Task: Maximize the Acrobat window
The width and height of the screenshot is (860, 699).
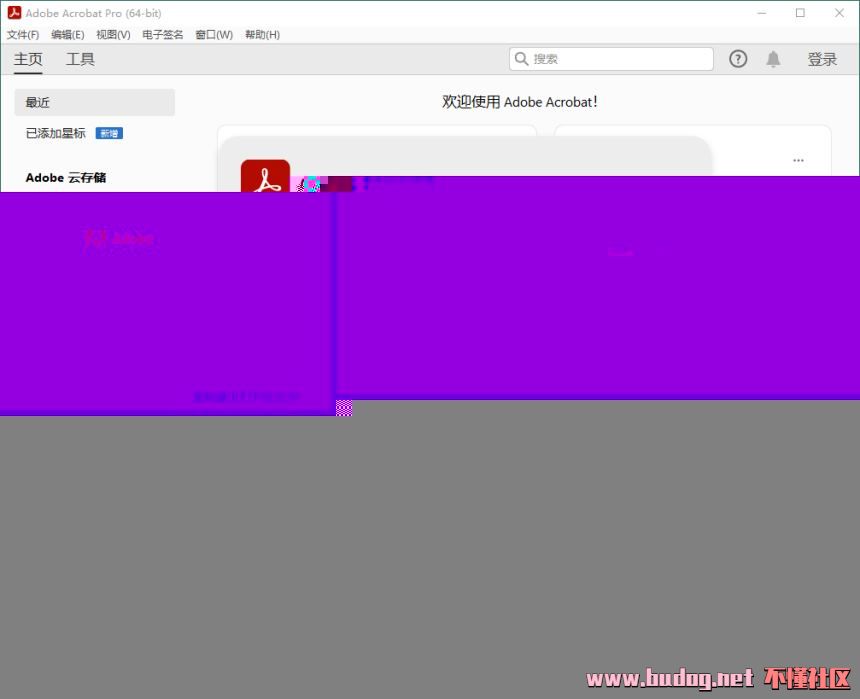Action: click(800, 13)
